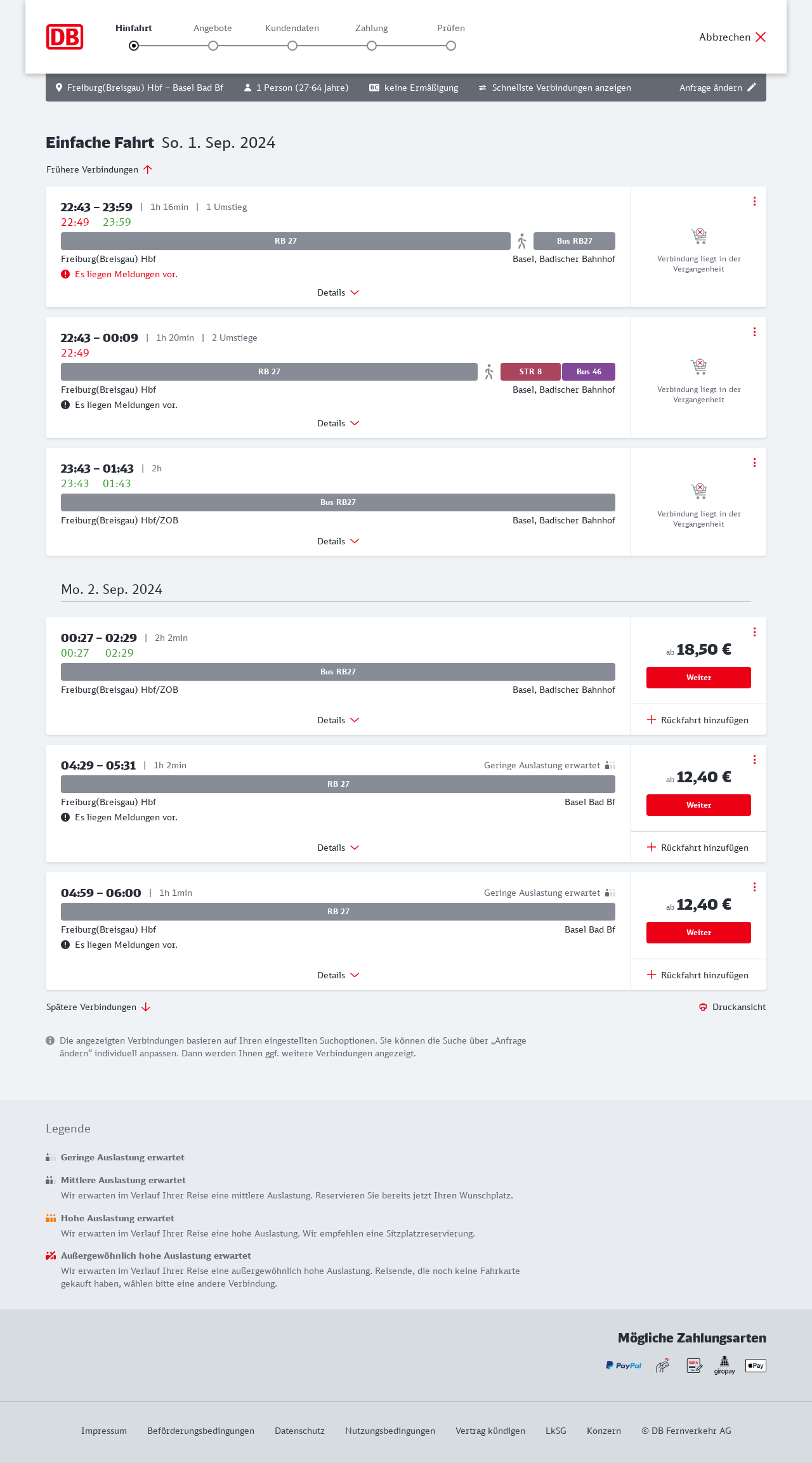
Task: Open the Datenschutz footer link
Action: [299, 1431]
